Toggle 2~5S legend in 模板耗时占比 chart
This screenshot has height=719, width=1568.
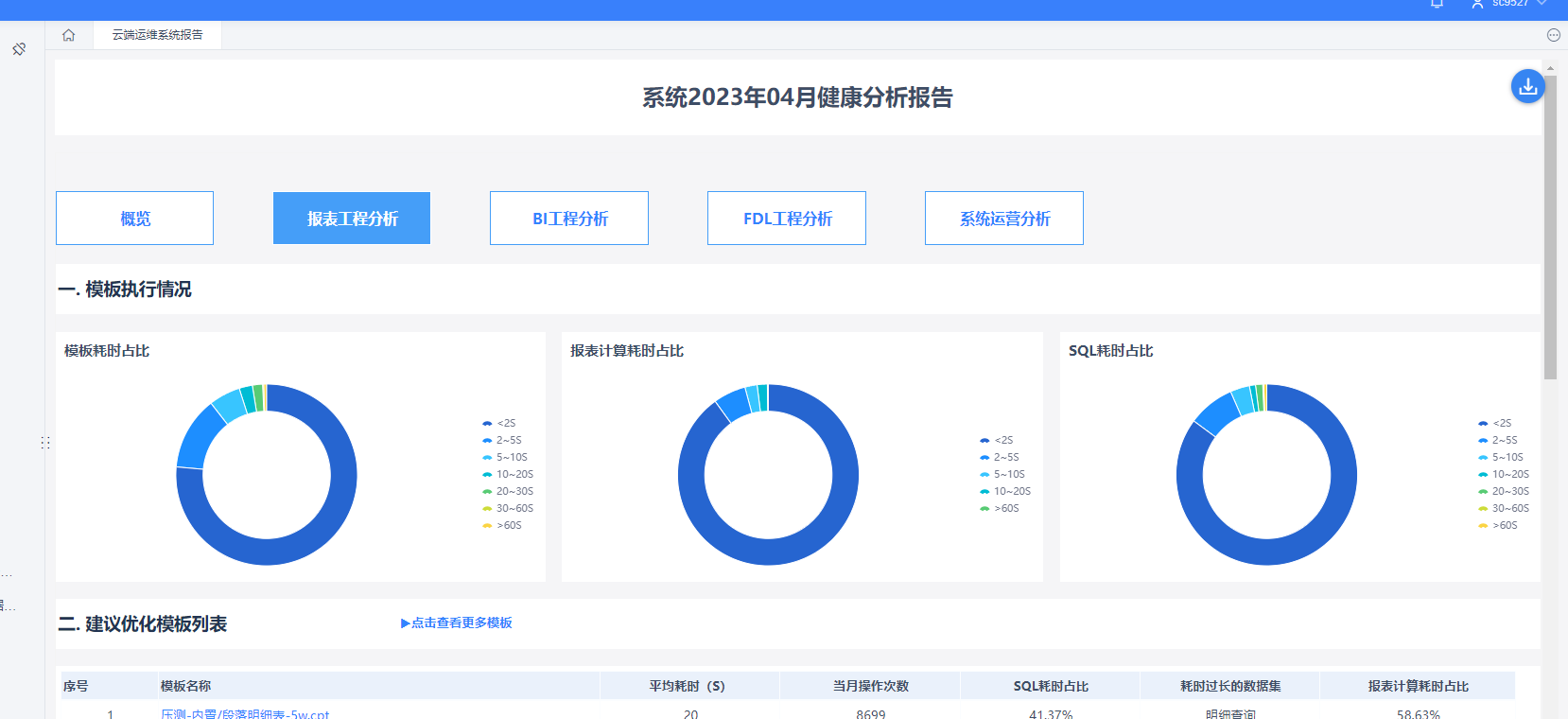[502, 440]
